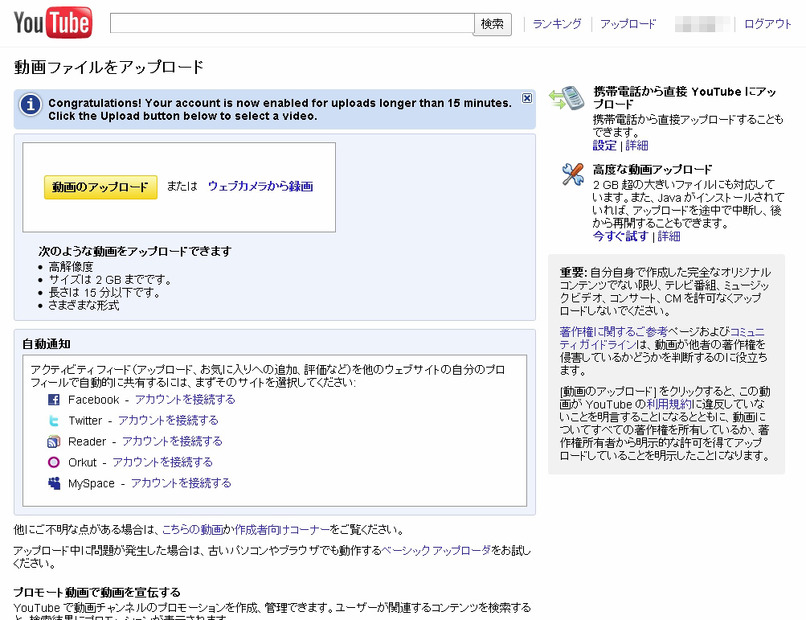Open the コミュニティガイドライン link
The image size is (806, 620).
click(x=662, y=338)
